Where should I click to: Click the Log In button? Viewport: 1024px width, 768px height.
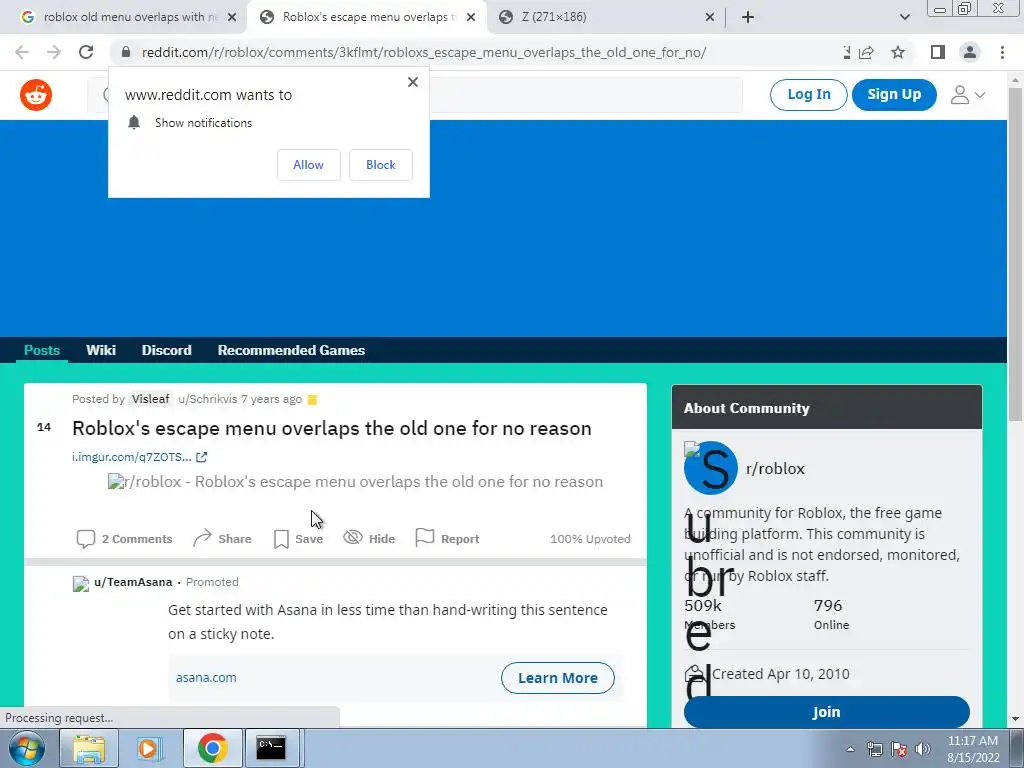coord(808,95)
